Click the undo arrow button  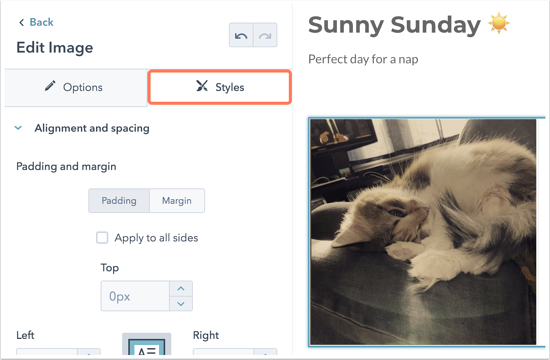pos(241,35)
